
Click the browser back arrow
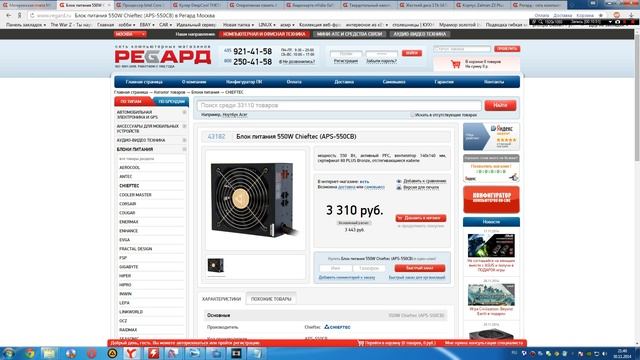pos(9,15)
